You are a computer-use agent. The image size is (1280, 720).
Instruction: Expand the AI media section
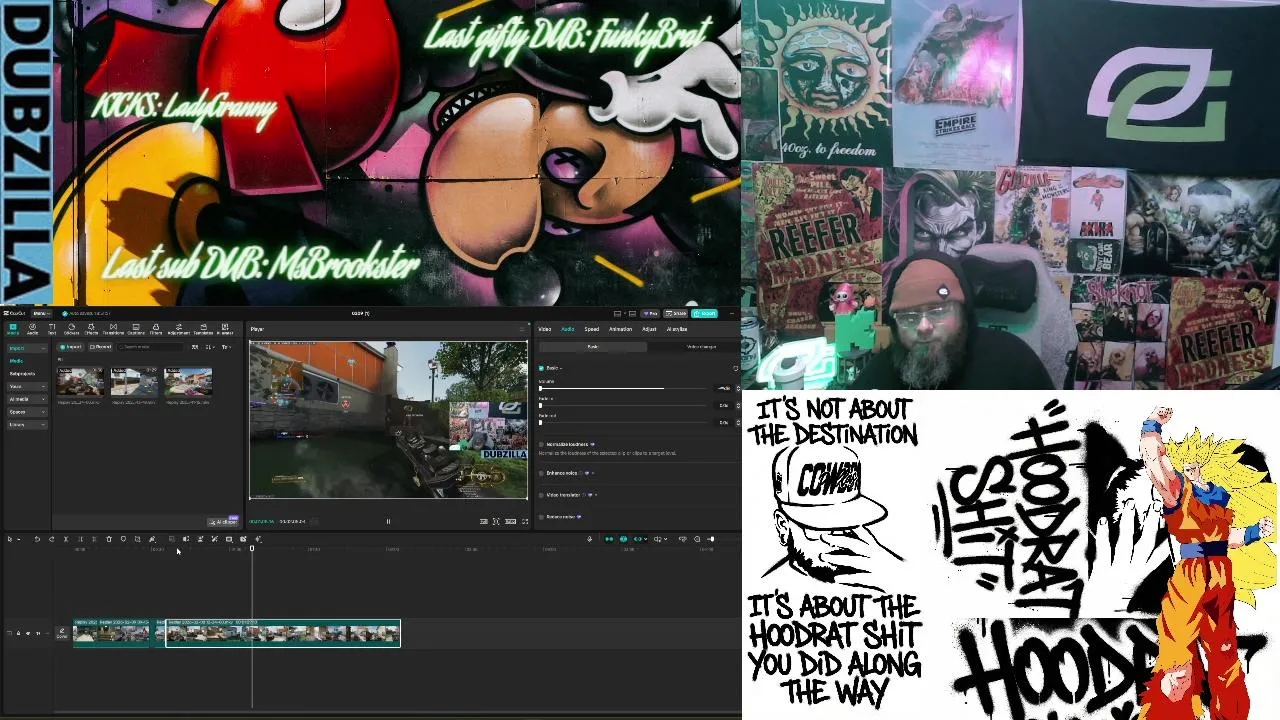[x=26, y=399]
